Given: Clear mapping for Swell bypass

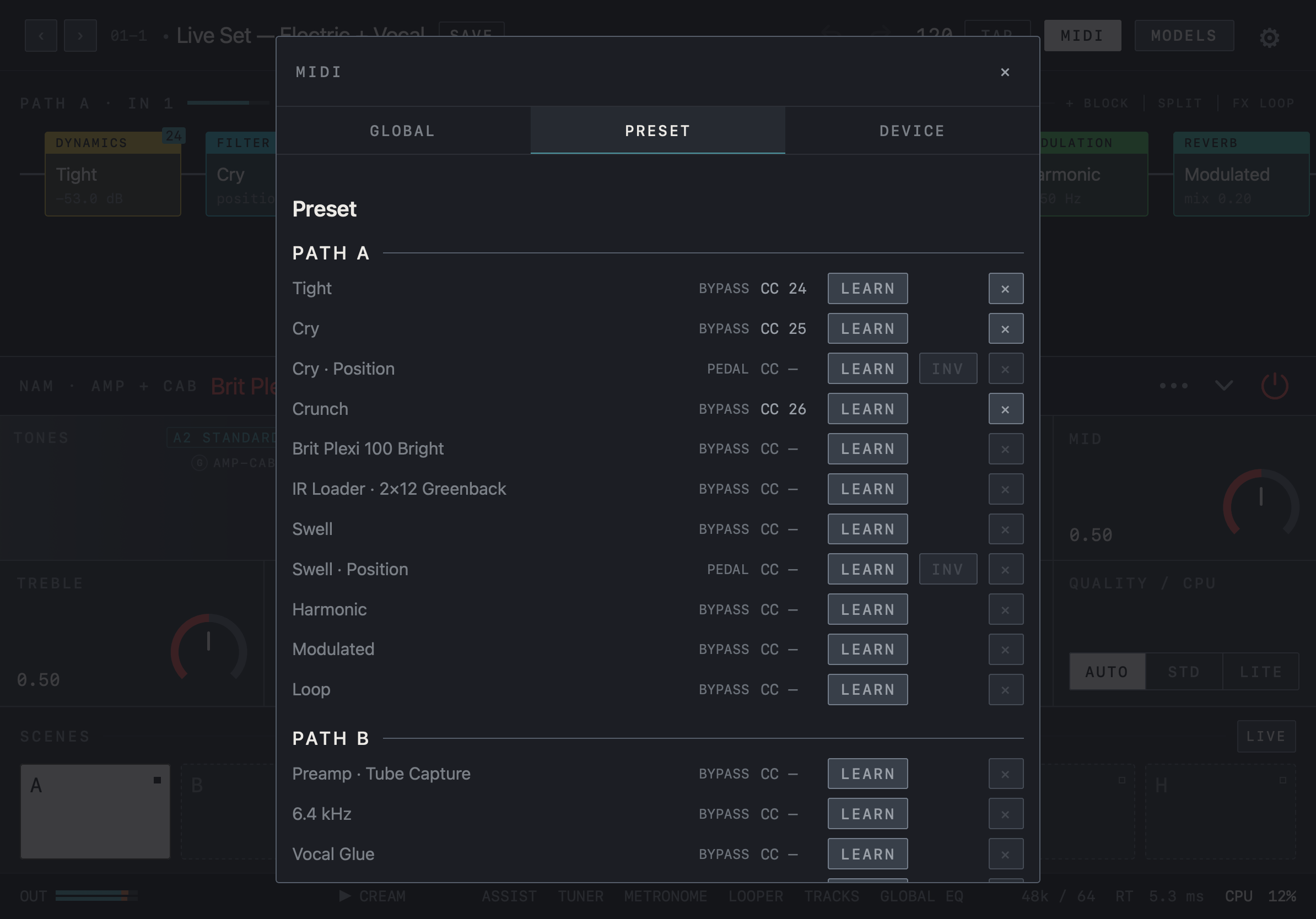Looking at the screenshot, I should [x=1005, y=529].
